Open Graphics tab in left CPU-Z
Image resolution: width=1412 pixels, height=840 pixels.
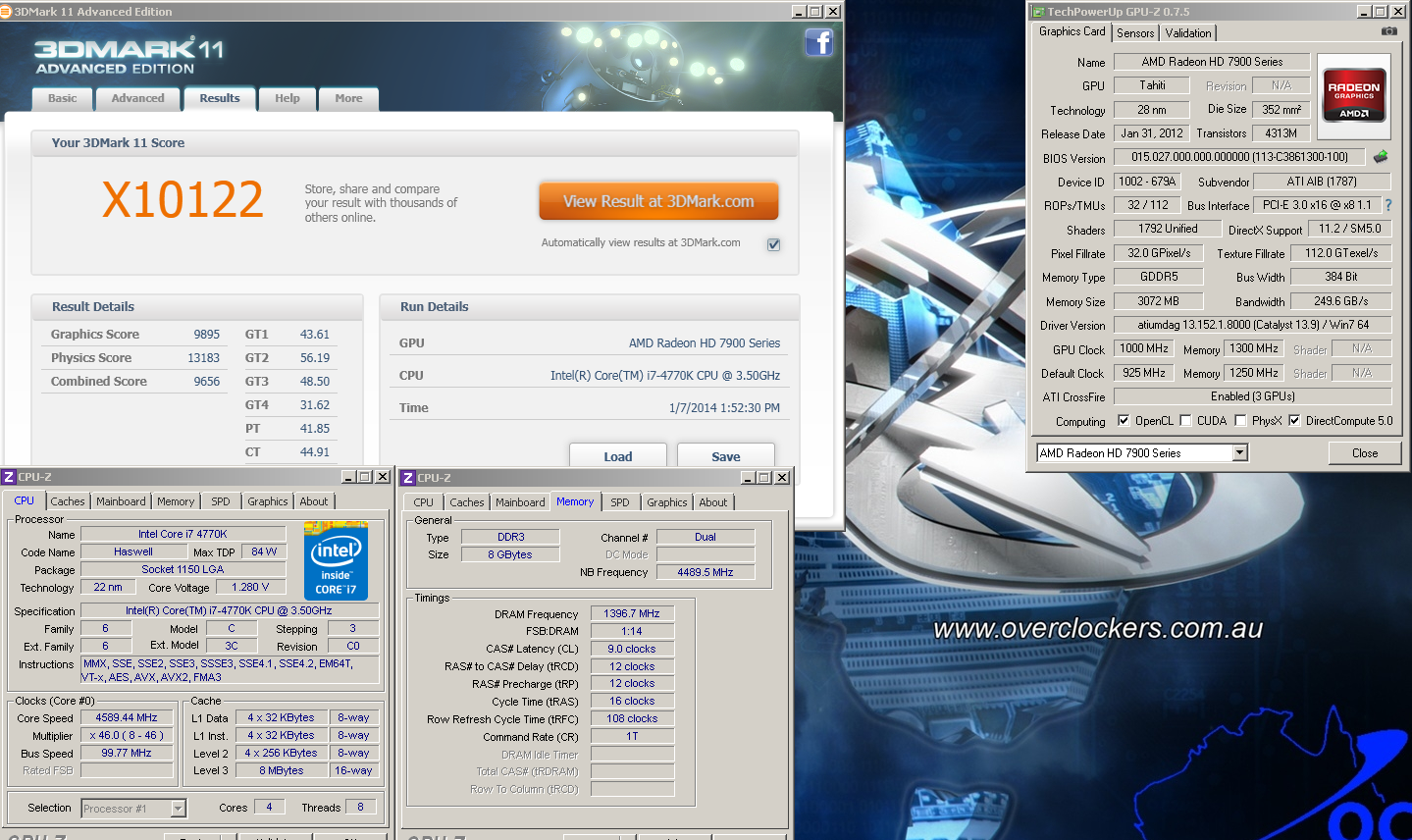(268, 501)
